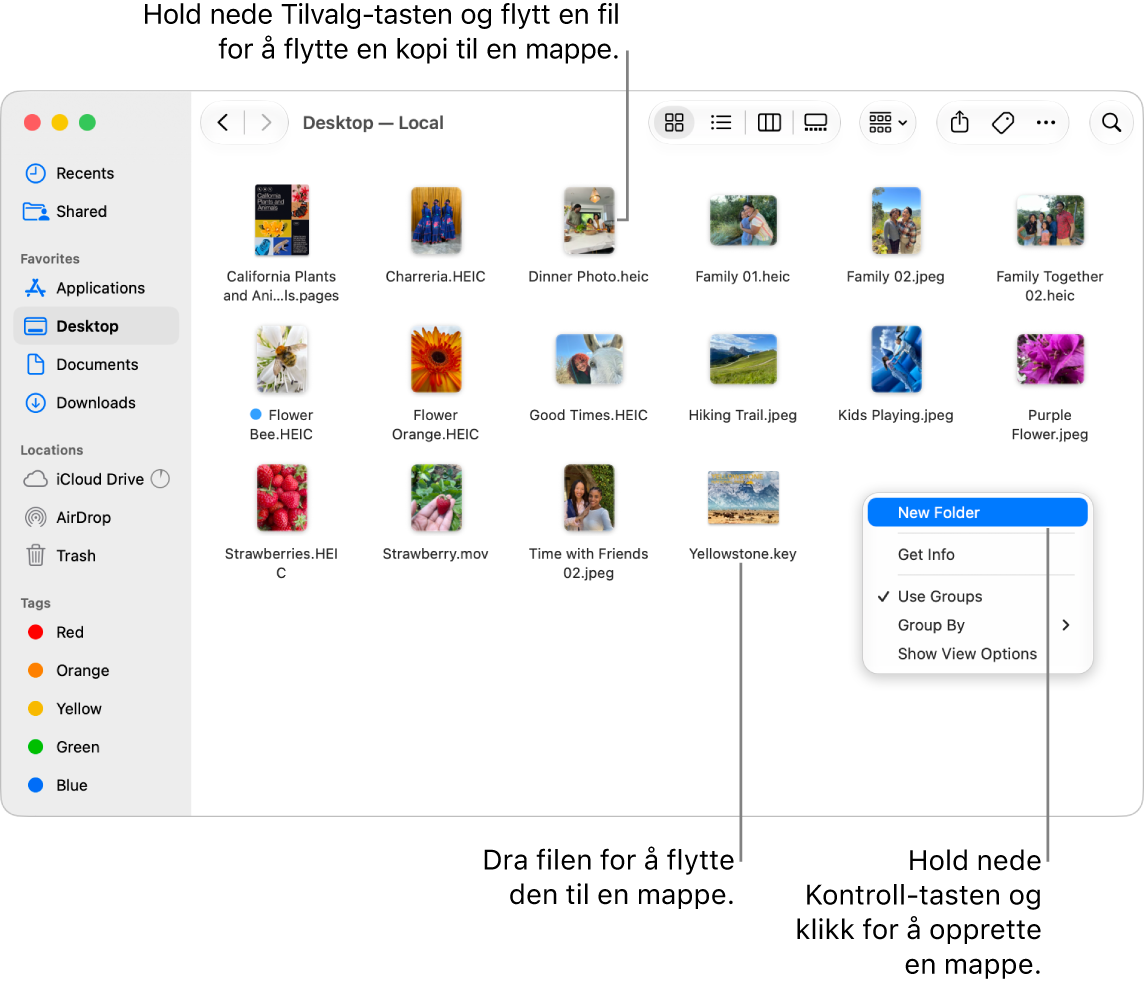Choose New Folder from context menu
The image size is (1144, 987).
pyautogui.click(x=978, y=512)
